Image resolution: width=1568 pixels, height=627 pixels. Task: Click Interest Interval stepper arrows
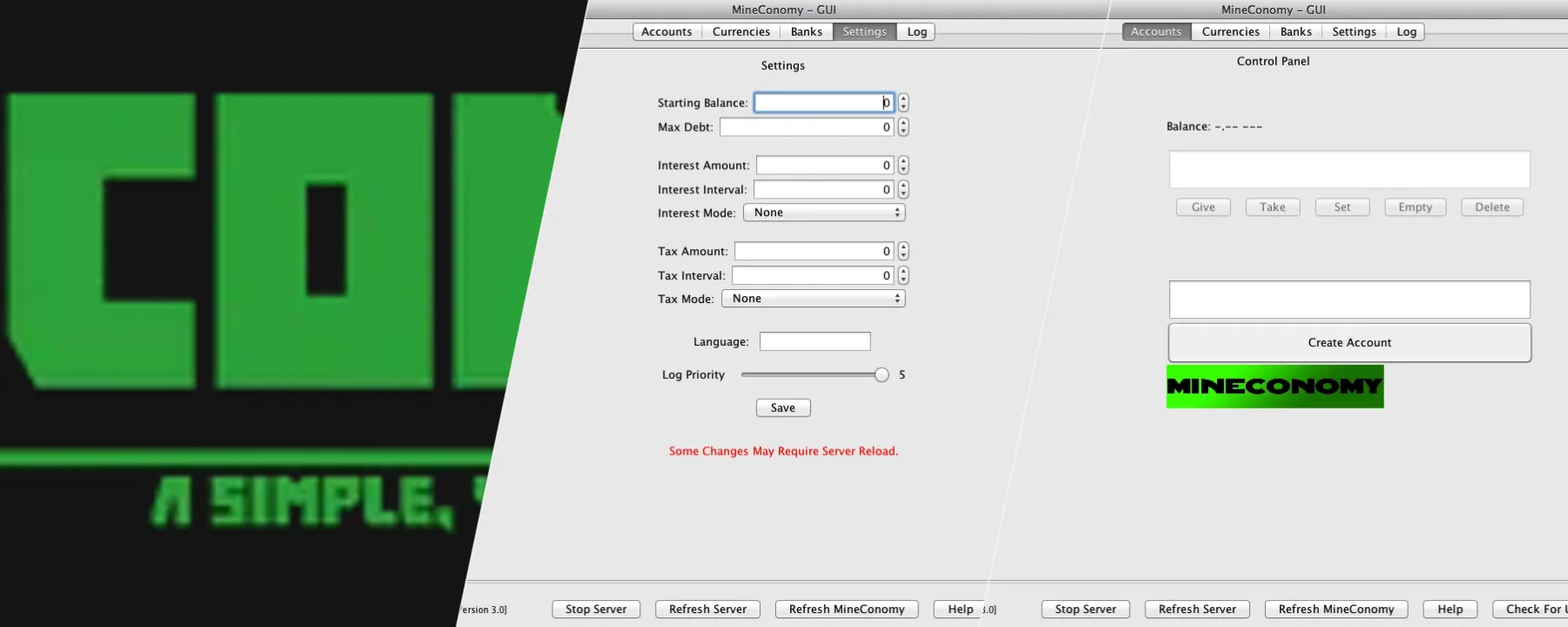coord(903,190)
